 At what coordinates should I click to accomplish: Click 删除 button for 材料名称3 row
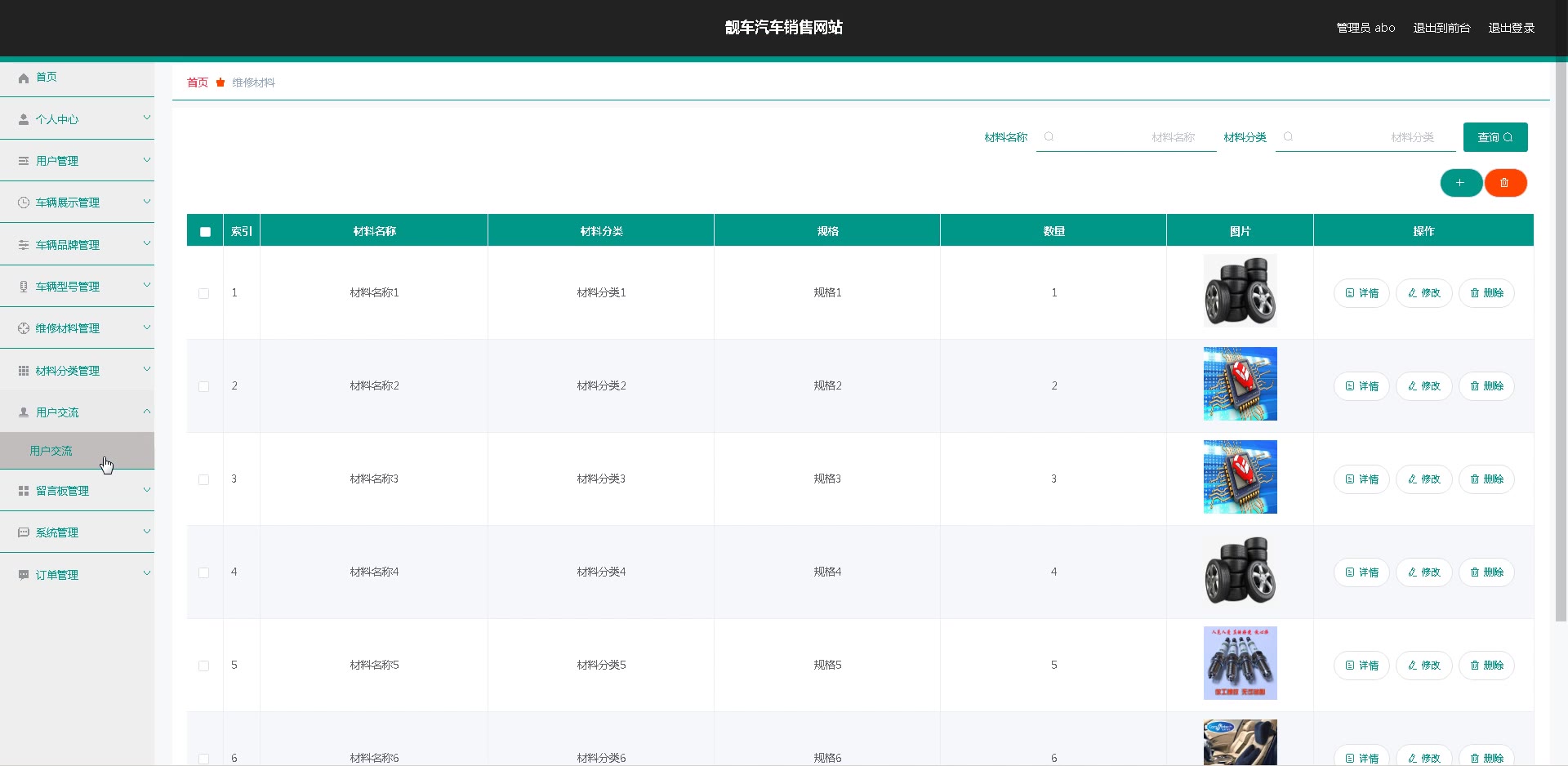point(1486,479)
